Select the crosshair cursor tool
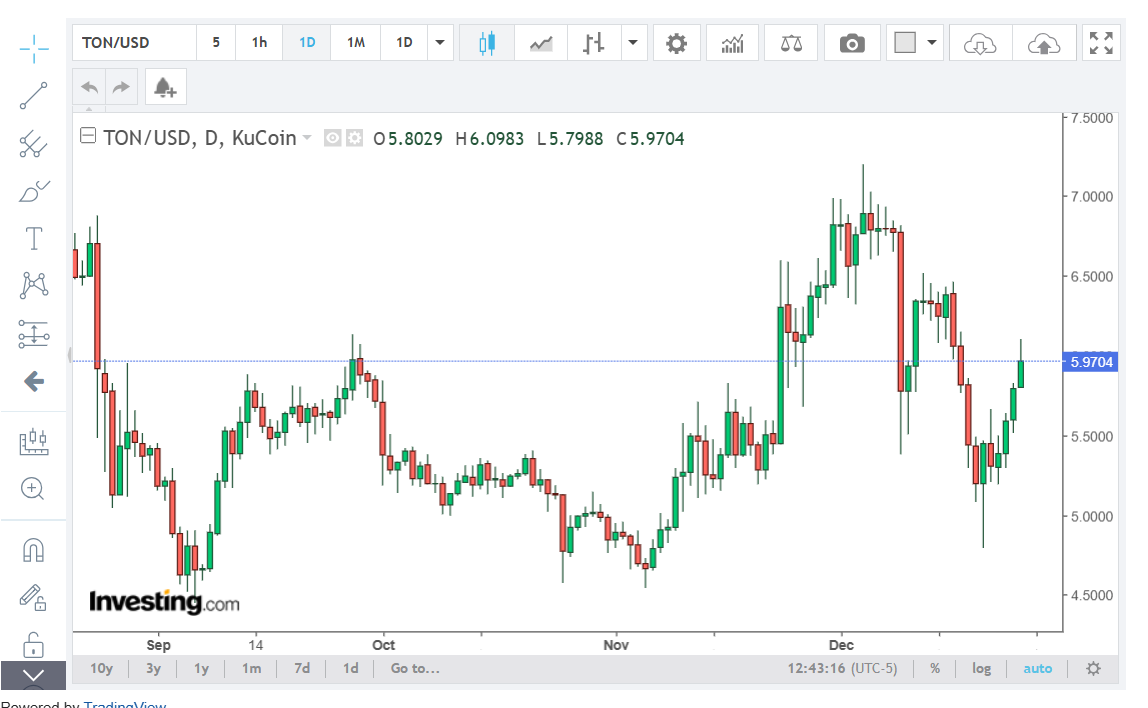Image resolution: width=1148 pixels, height=708 pixels. [34, 49]
